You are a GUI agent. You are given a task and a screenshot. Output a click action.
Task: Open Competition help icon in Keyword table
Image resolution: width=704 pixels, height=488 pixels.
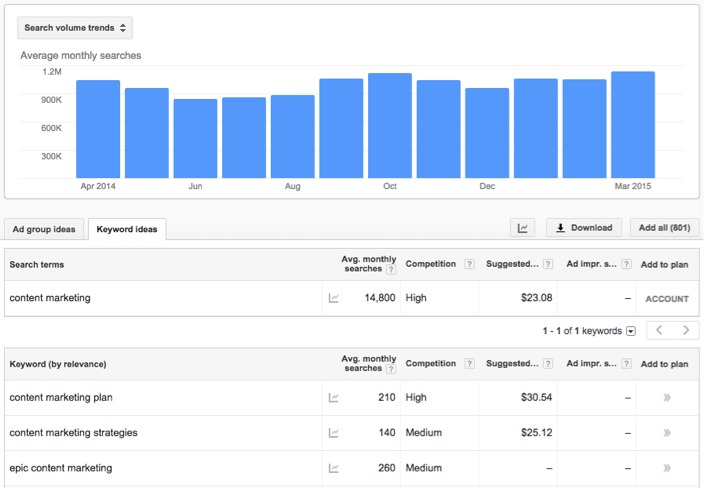[x=469, y=364]
